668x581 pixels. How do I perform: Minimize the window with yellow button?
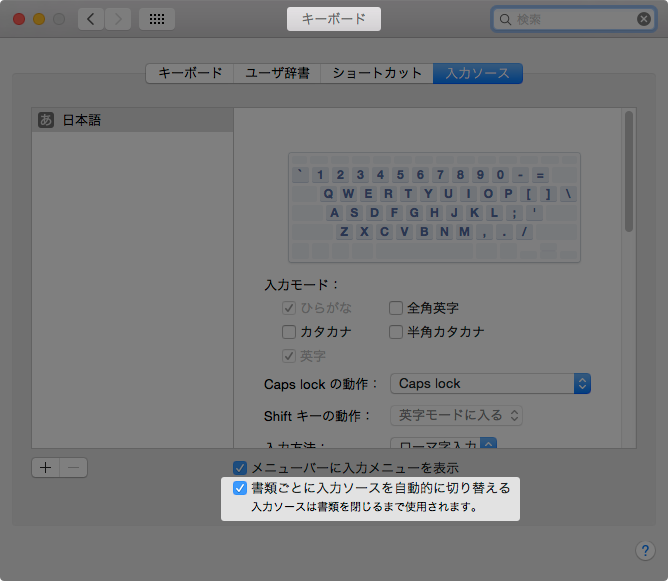(39, 19)
